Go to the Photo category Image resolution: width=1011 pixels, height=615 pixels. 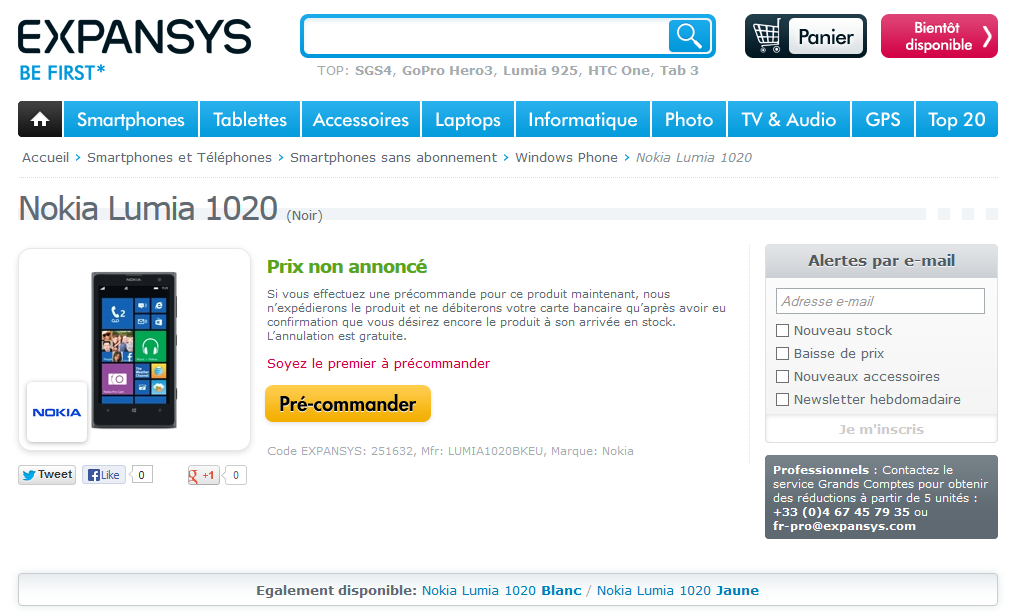tap(689, 119)
